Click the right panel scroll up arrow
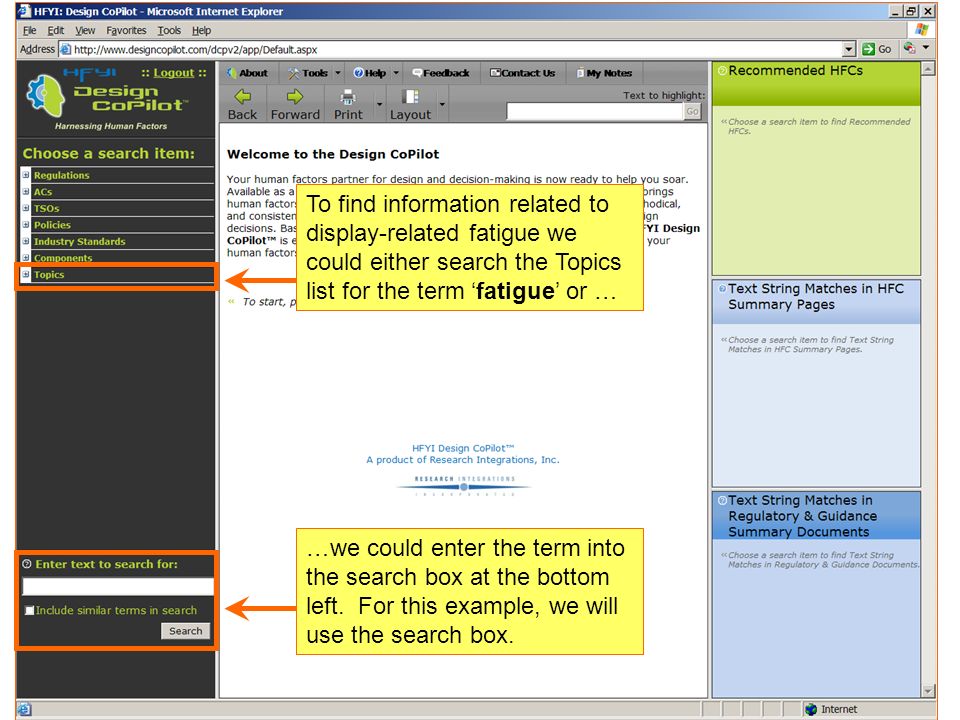960x720 pixels. [x=928, y=68]
